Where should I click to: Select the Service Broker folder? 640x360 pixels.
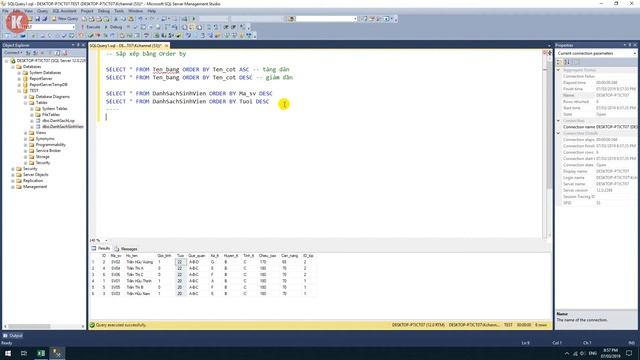click(x=48, y=151)
